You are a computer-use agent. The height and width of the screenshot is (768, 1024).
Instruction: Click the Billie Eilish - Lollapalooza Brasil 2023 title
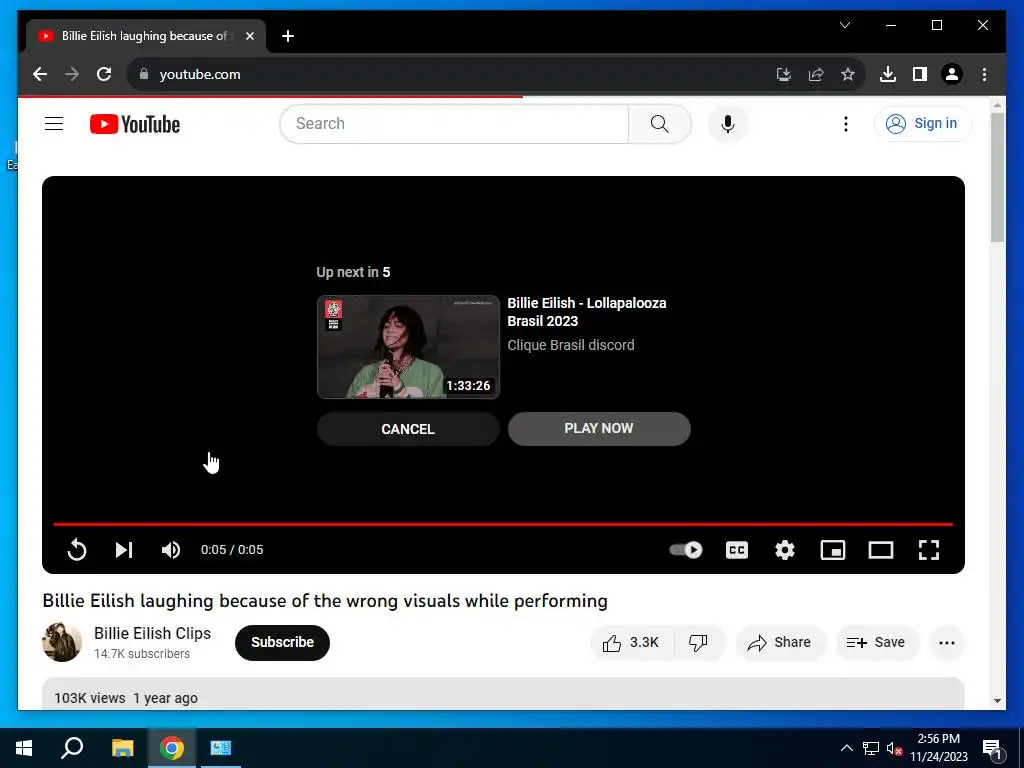586,312
